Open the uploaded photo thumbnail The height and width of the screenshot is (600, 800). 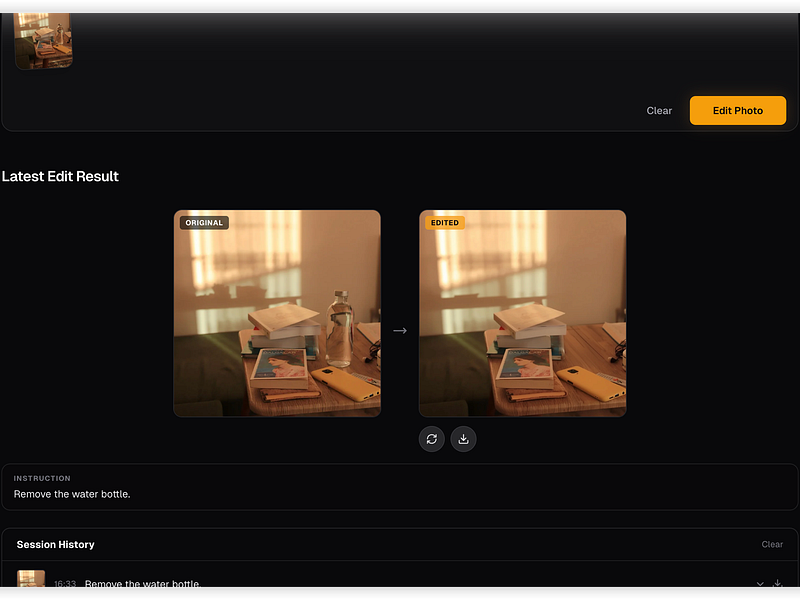[x=43, y=40]
